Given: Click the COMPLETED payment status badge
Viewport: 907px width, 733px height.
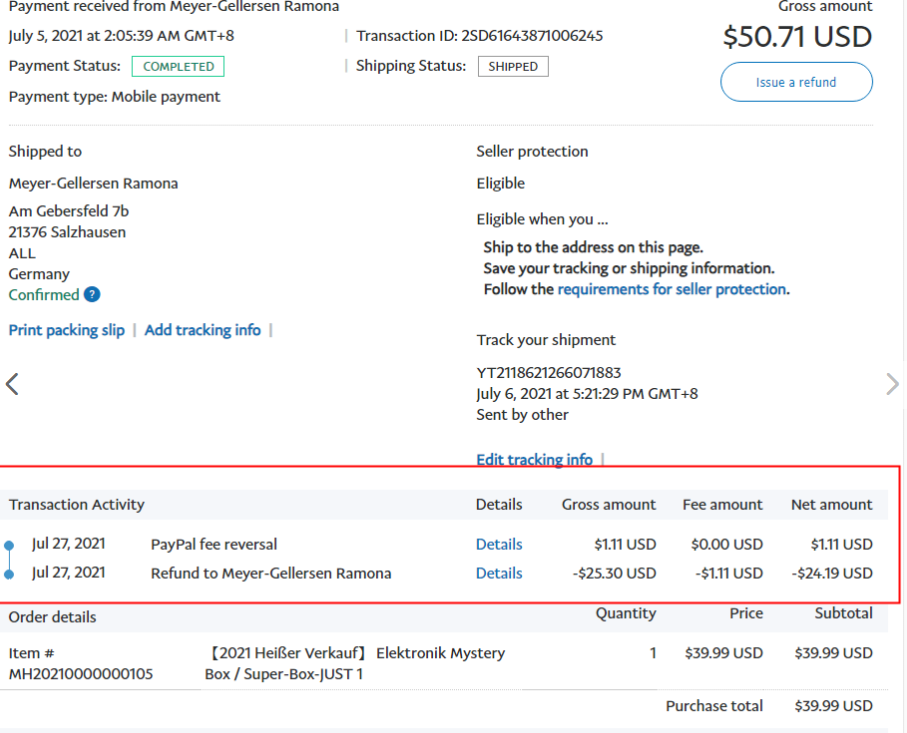Looking at the screenshot, I should [178, 67].
